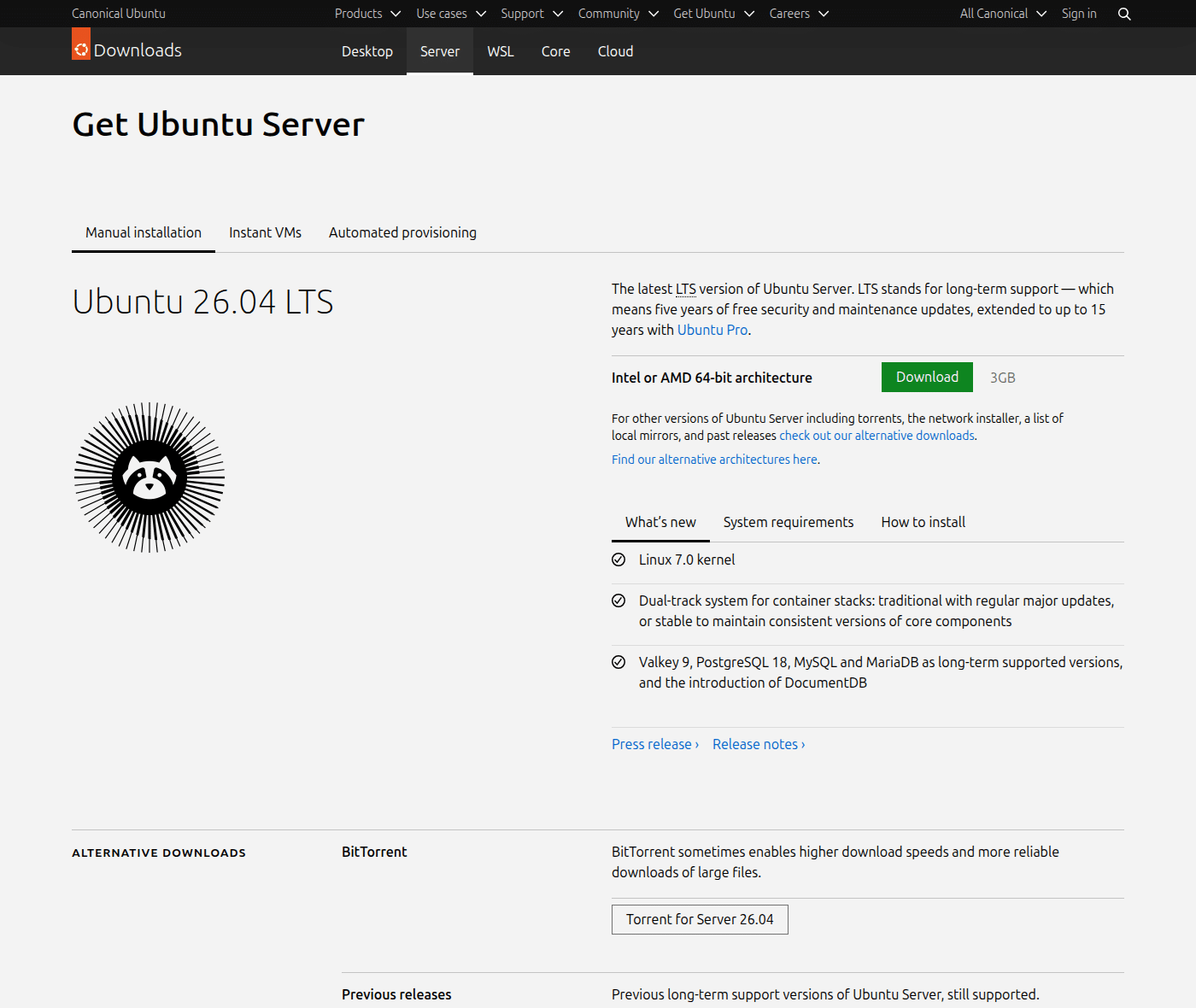Select the Server downloads tab
The width and height of the screenshot is (1196, 1008).
[440, 51]
